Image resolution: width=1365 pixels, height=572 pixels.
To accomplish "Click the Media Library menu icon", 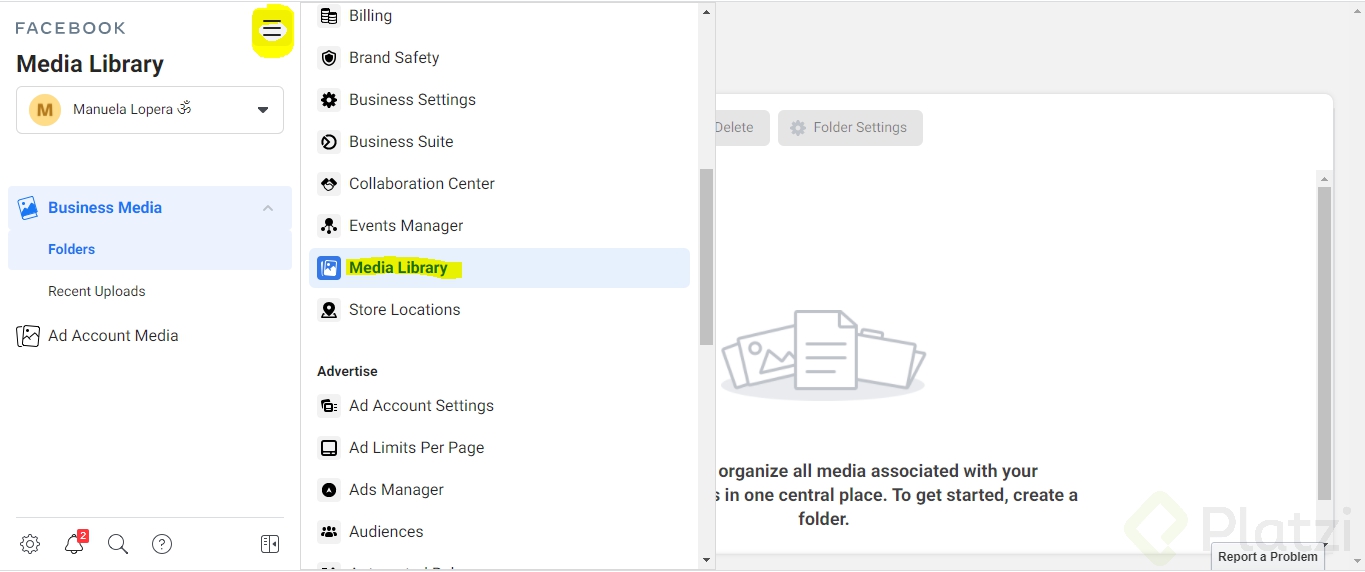I will [x=329, y=268].
